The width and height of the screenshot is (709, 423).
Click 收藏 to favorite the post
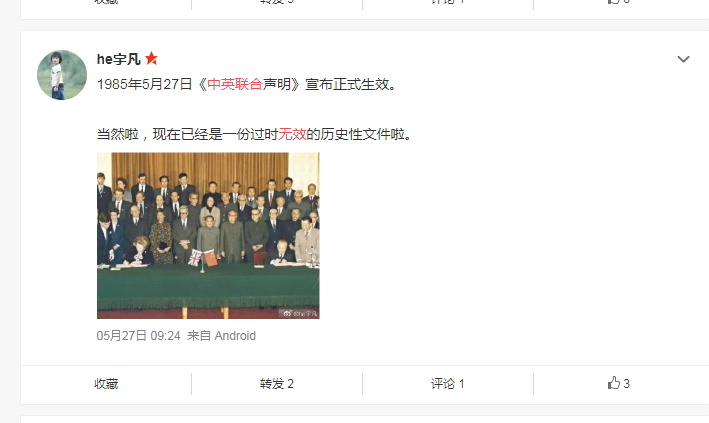coord(106,384)
